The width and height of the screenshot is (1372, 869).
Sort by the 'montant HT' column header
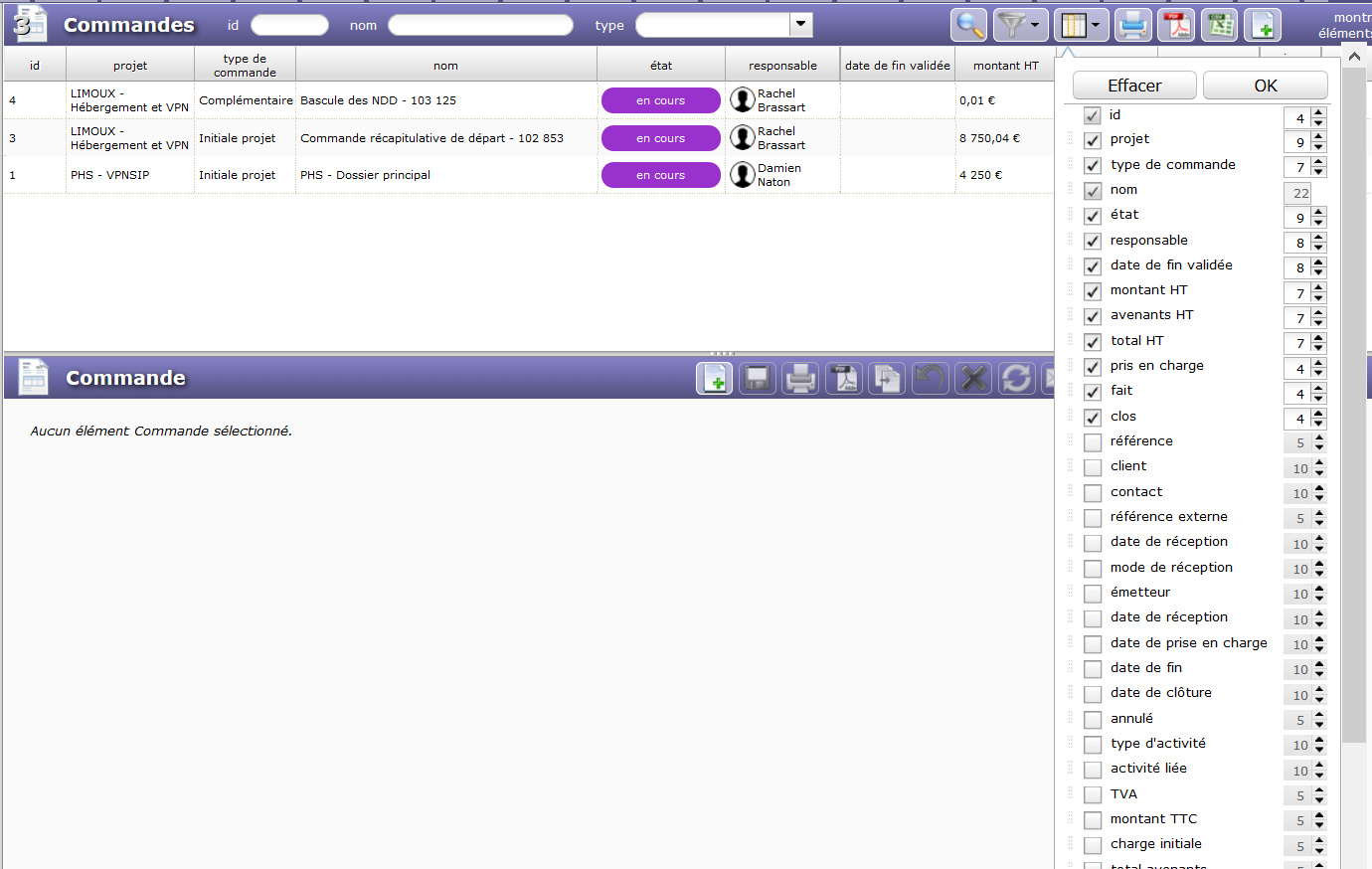tap(1005, 66)
